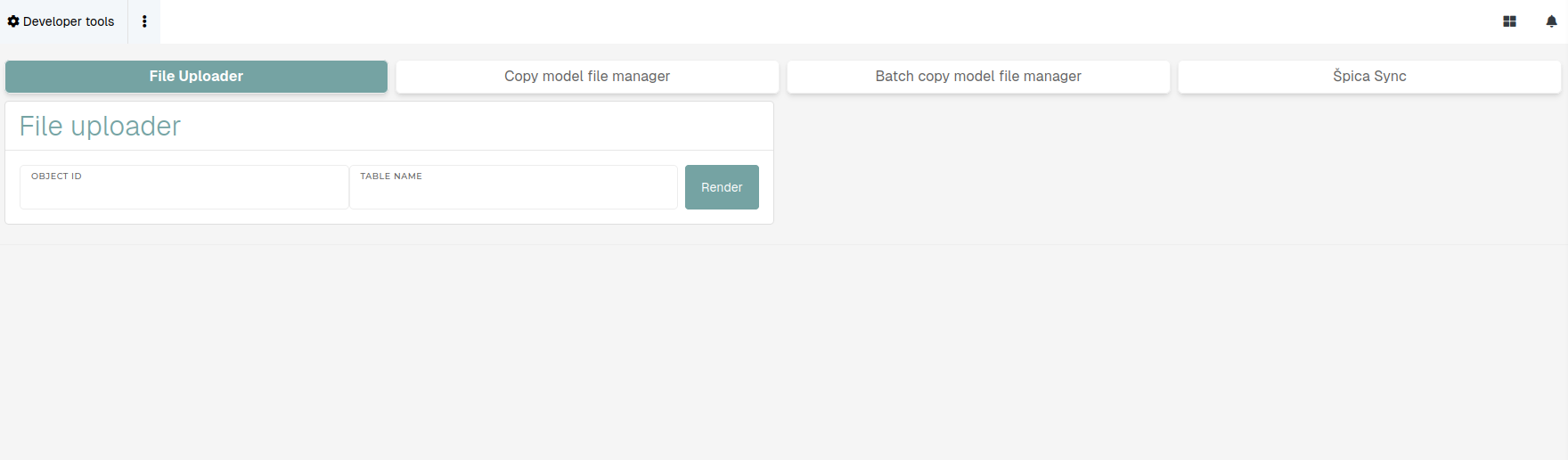Focus the Table Name input field
This screenshot has width=1568, height=460.
click(x=513, y=187)
